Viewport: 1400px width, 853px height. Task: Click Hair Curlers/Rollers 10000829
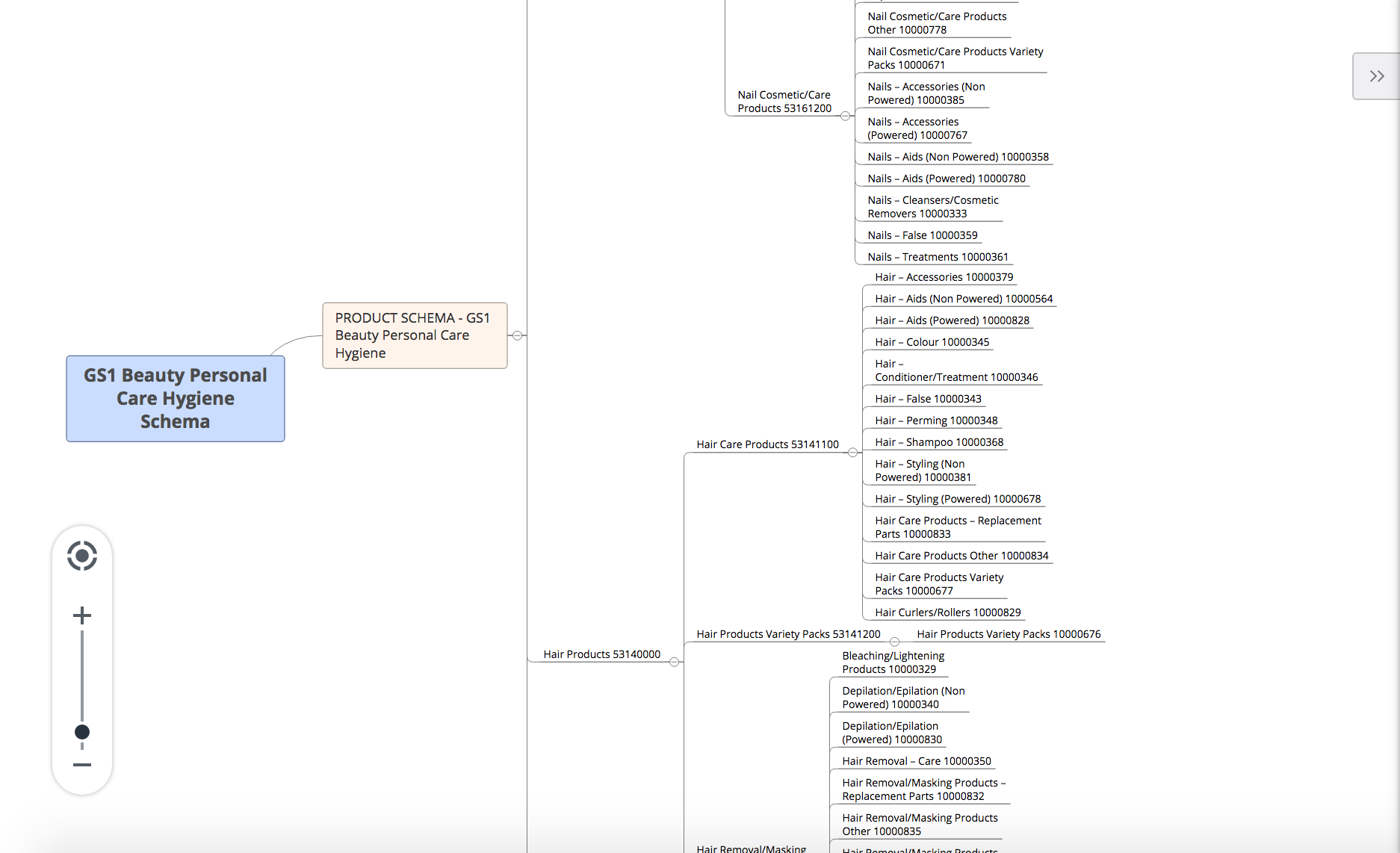pyautogui.click(x=947, y=612)
